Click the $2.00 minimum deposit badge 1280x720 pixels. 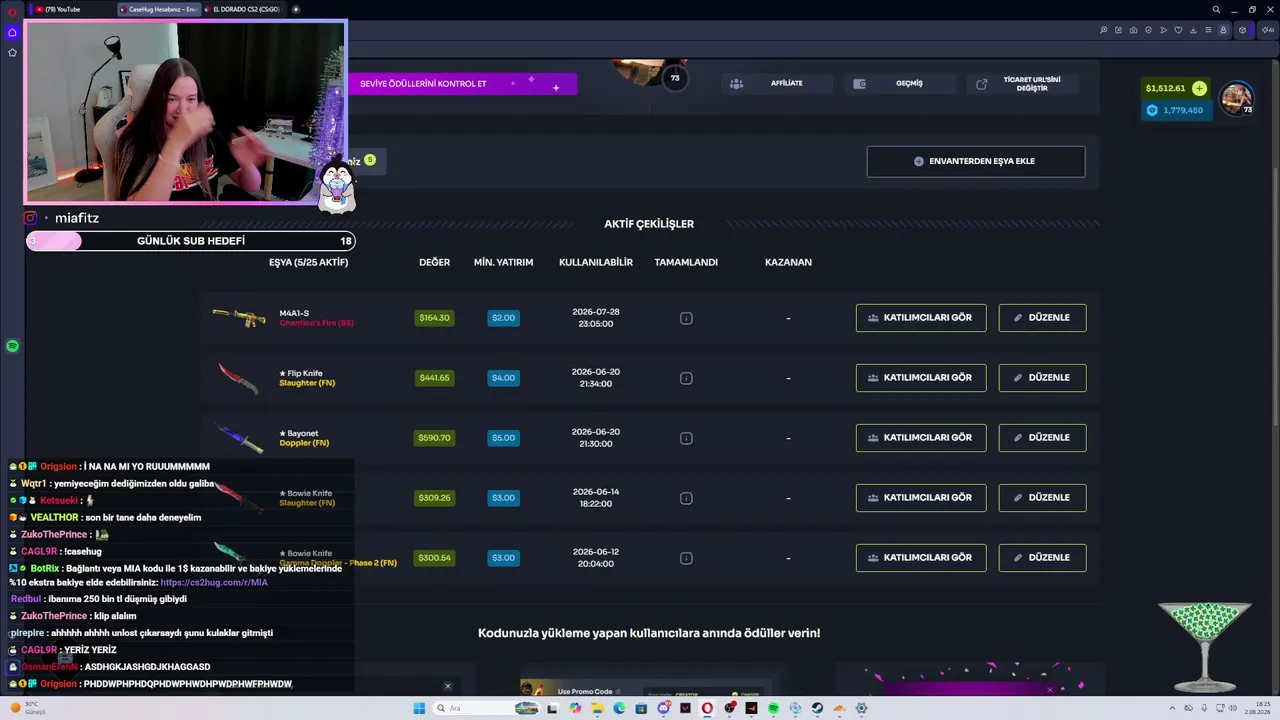pyautogui.click(x=503, y=318)
